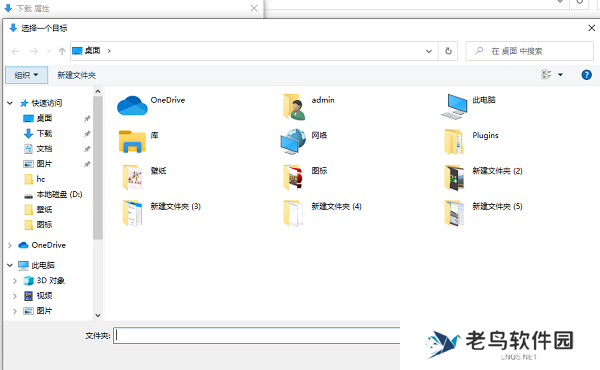Click the search magnifier icon
This screenshot has width=600, height=370.
[x=479, y=51]
